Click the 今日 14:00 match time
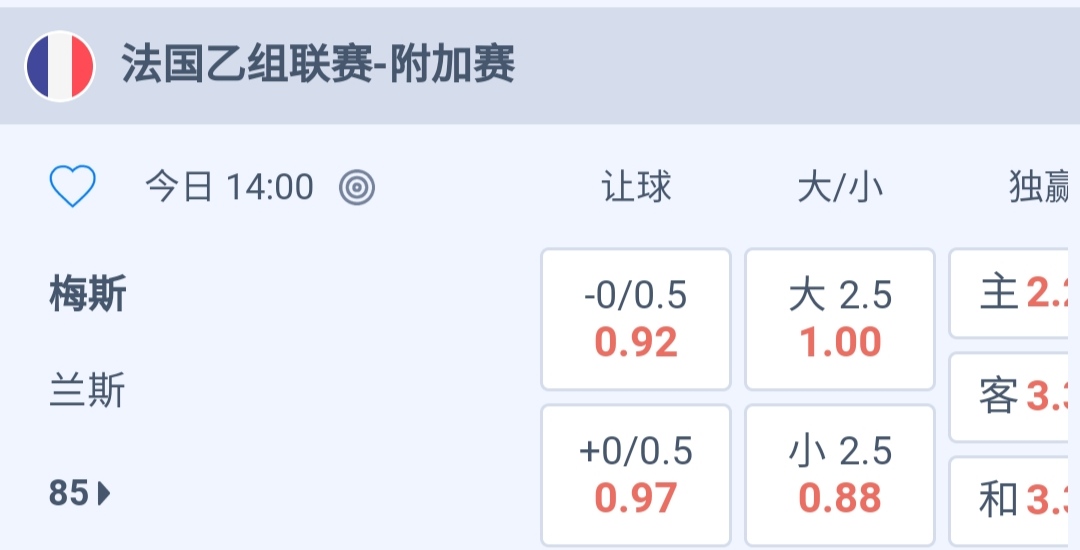Screen dimensions: 1080x550 pyautogui.click(x=229, y=187)
